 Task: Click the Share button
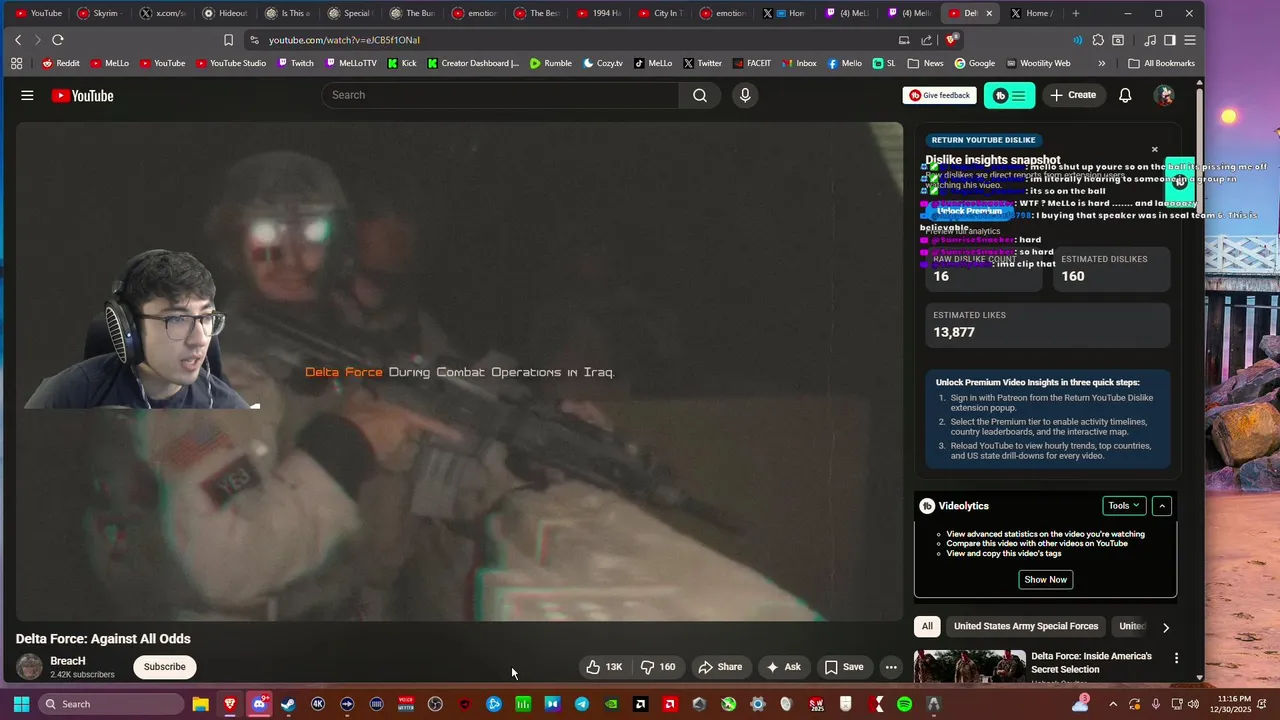[720, 667]
